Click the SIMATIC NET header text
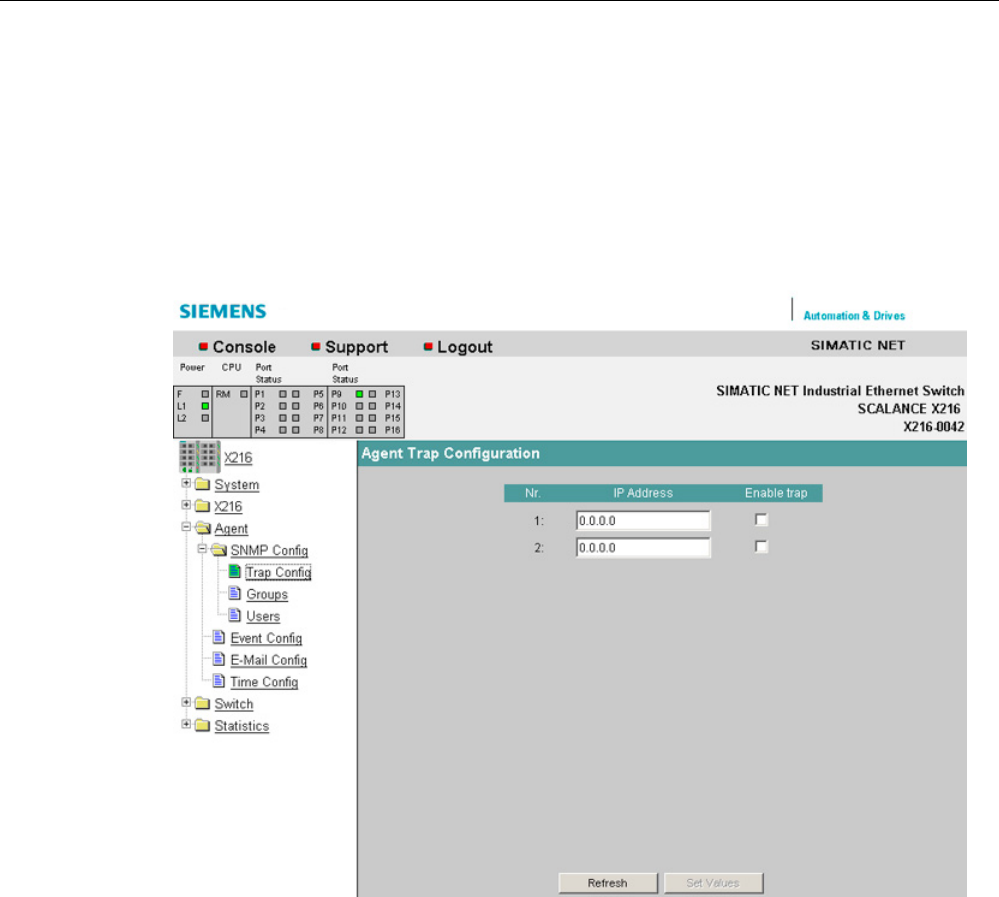Screen dimensions: 999x897 click(x=858, y=345)
